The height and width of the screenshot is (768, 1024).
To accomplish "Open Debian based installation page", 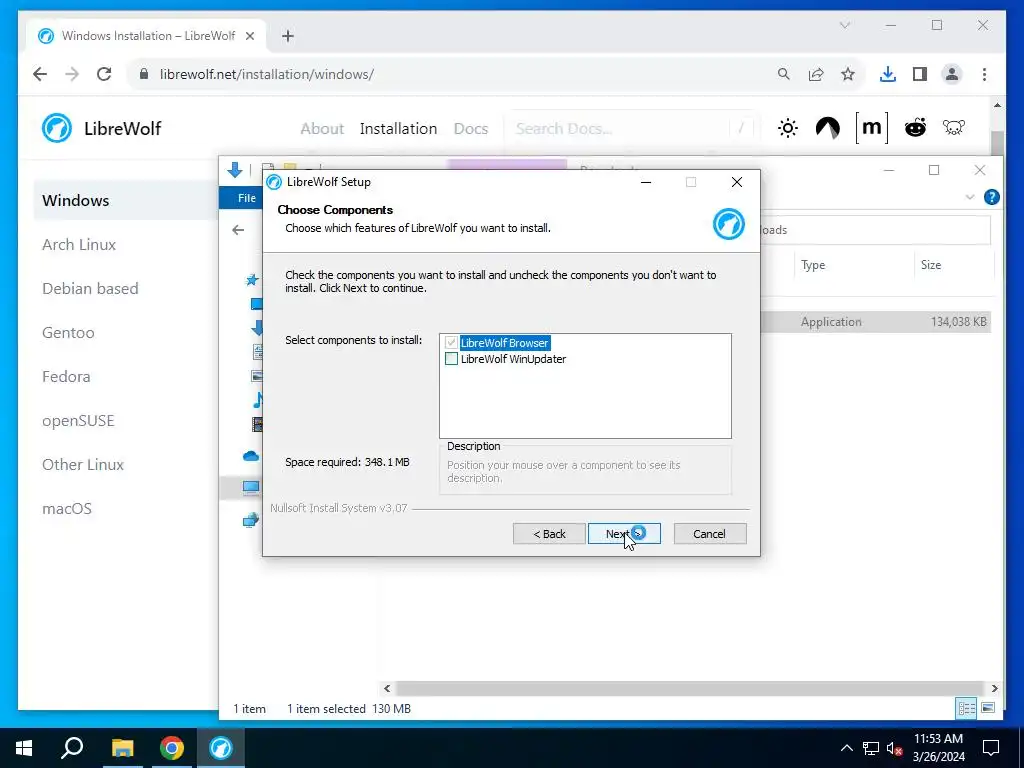I will 90,288.
